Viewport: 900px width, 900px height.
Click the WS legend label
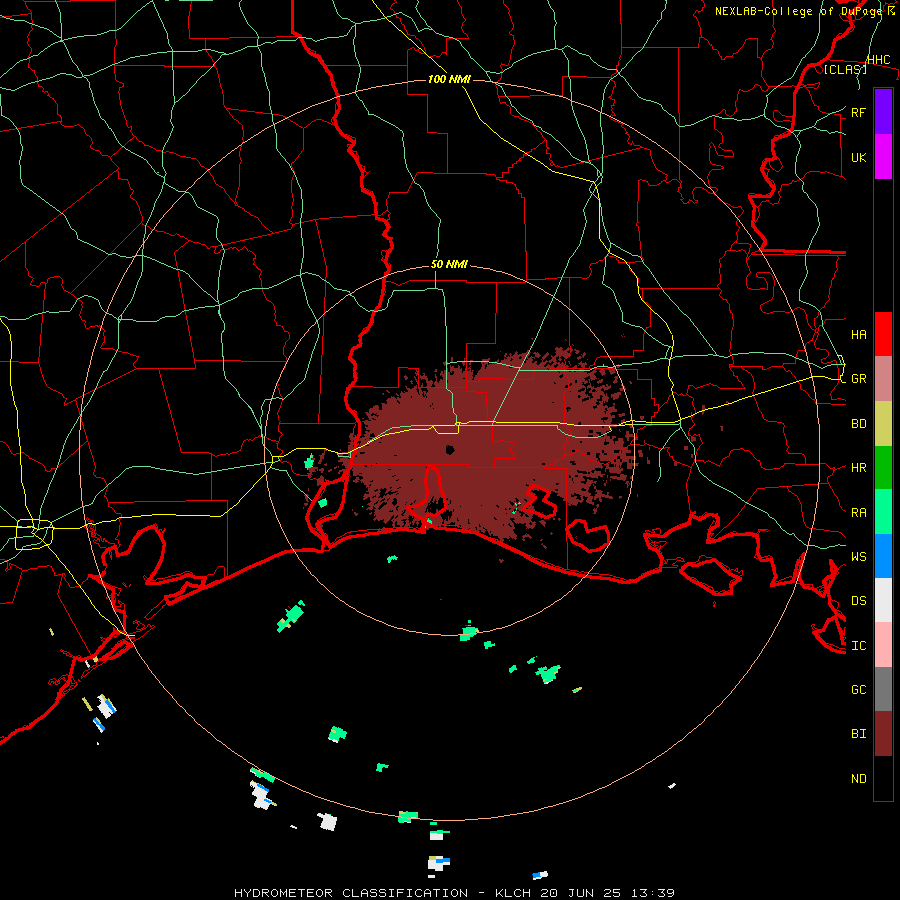pyautogui.click(x=858, y=556)
